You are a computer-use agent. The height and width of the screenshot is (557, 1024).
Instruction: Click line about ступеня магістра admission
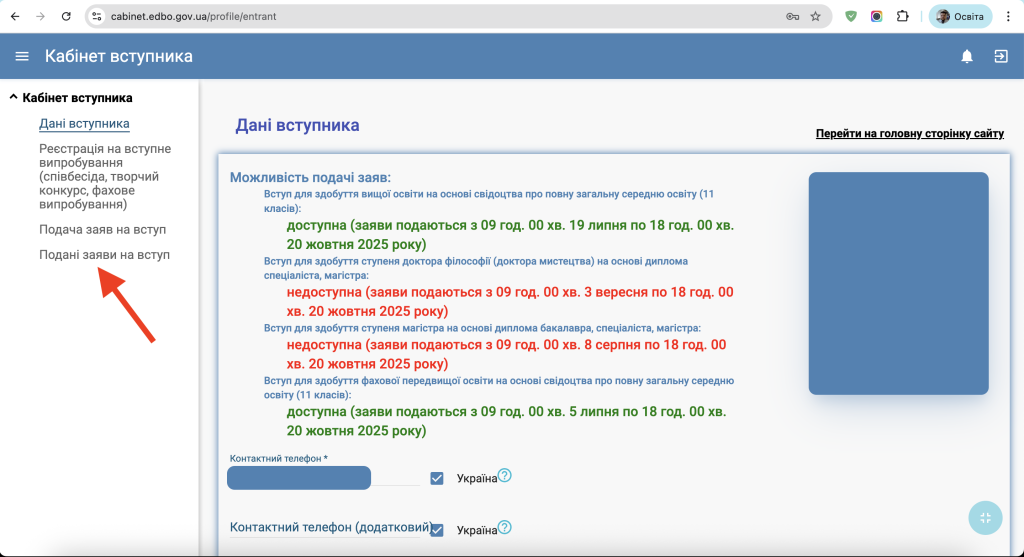(x=482, y=328)
